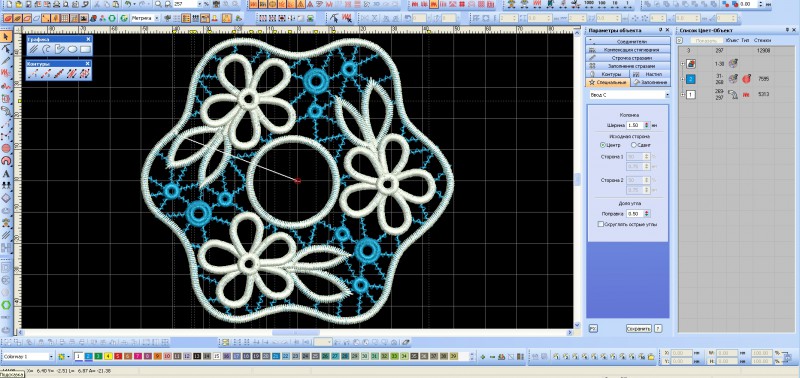800x378 pixels.
Task: Toggle the grid display icon
Action: [65, 18]
